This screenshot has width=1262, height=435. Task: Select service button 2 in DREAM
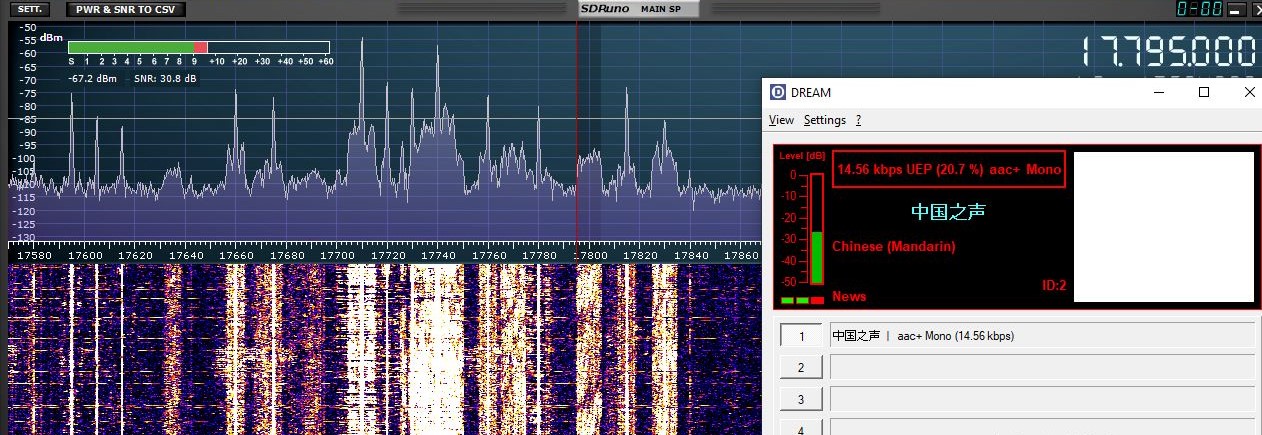(801, 368)
